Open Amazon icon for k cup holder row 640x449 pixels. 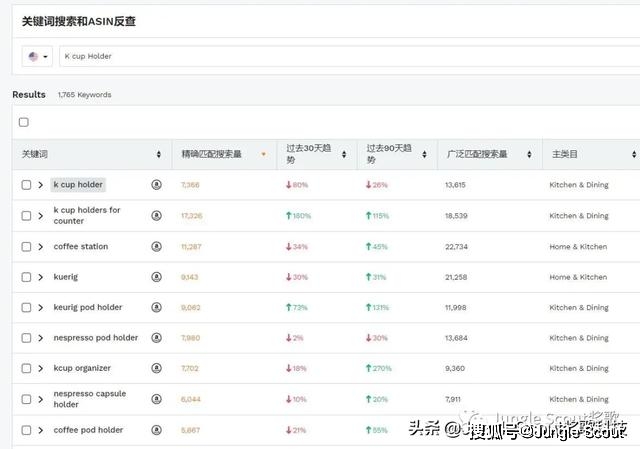(x=156, y=184)
